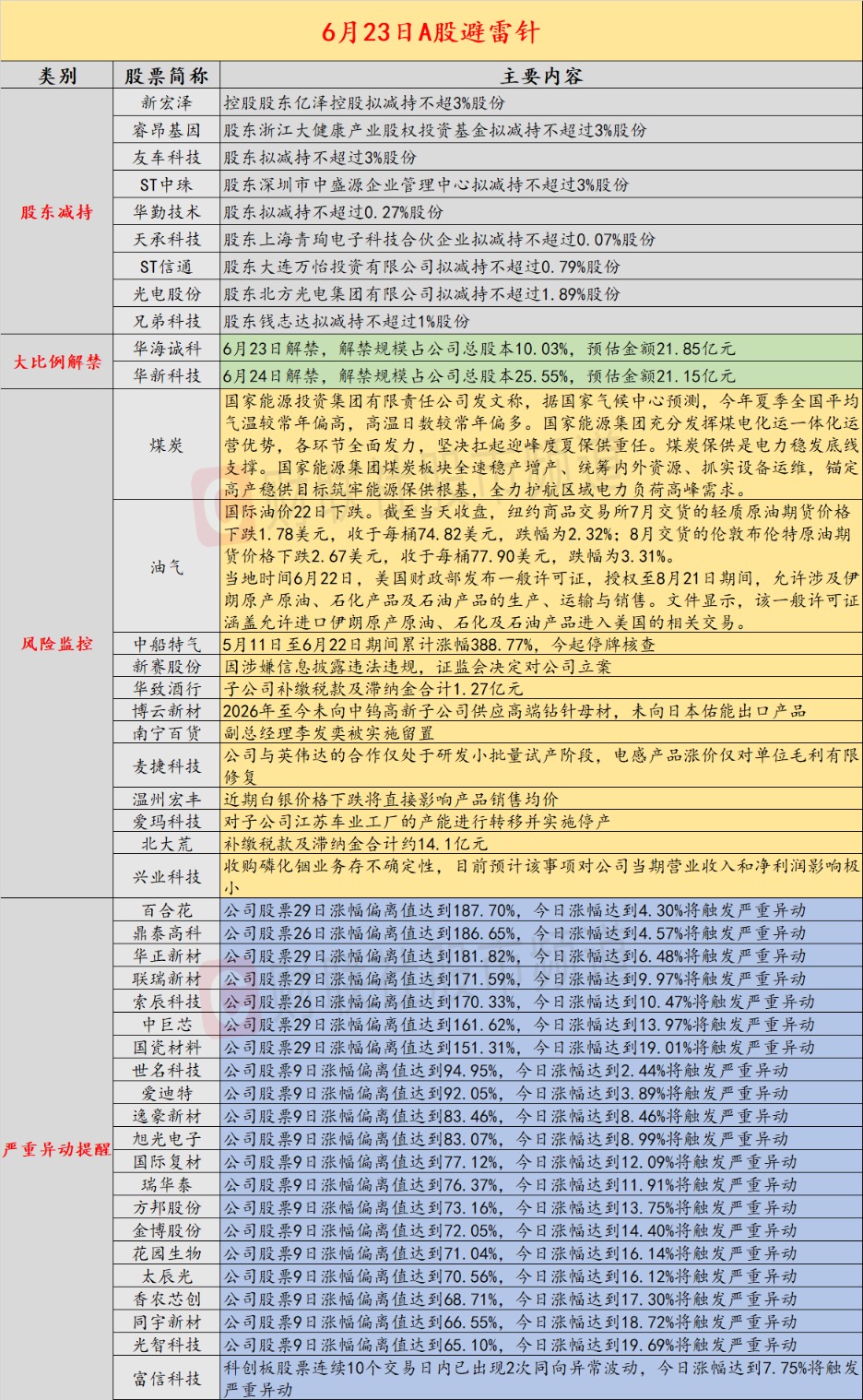Select stock name 温州宏丰

(167, 800)
